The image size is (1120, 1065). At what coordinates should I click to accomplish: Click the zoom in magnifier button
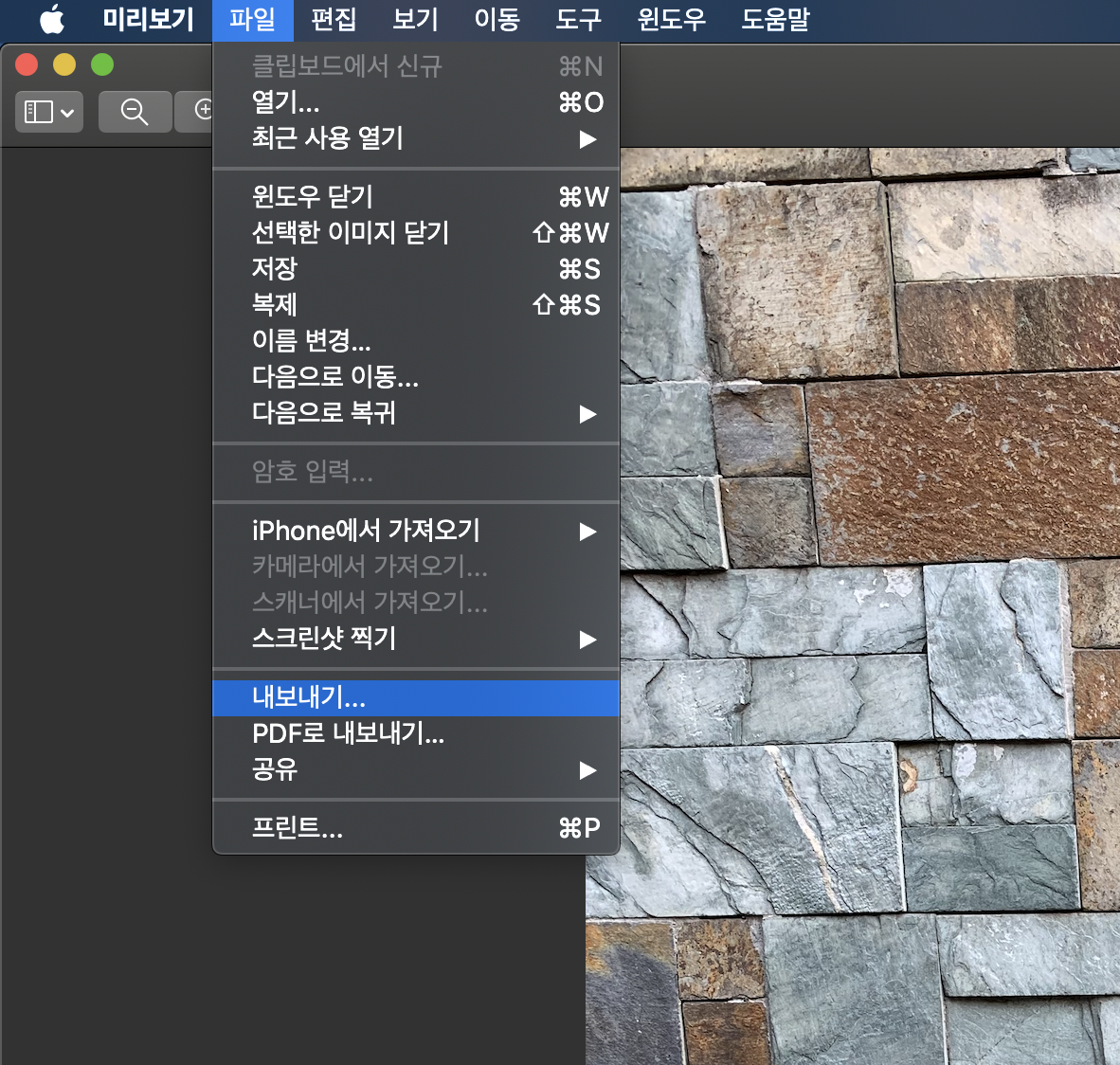pyautogui.click(x=194, y=112)
